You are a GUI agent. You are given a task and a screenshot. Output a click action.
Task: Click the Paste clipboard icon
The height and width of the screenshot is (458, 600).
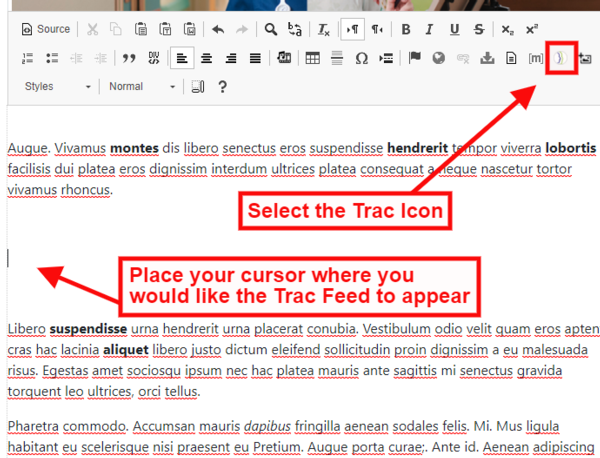point(140,29)
